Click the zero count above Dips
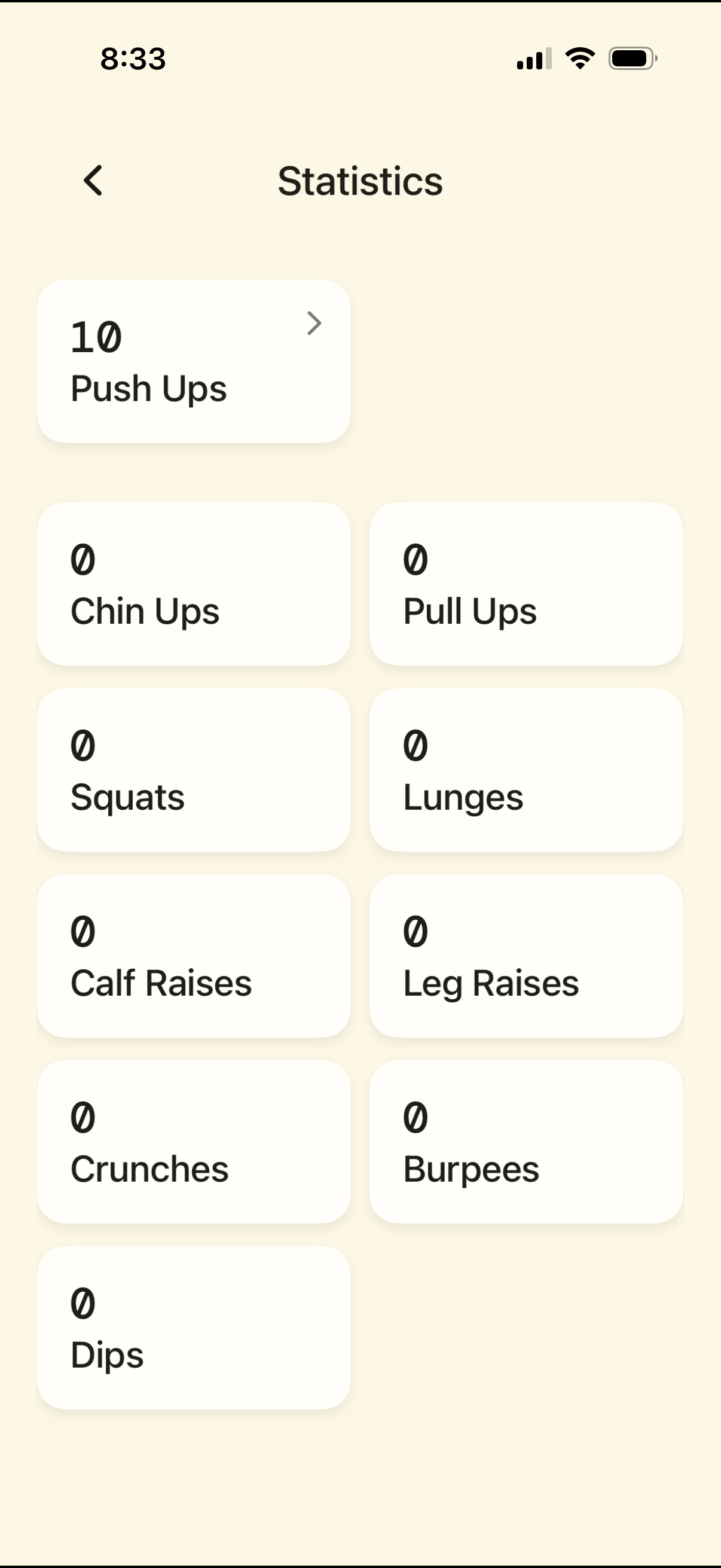721x1568 pixels. click(x=83, y=1303)
